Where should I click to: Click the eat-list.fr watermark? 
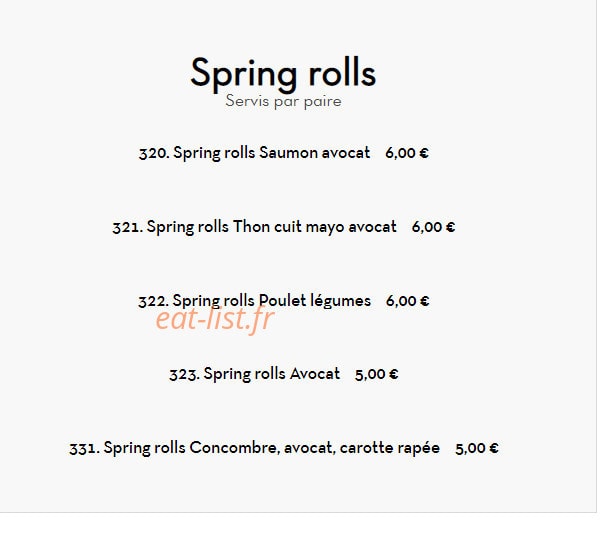(x=215, y=319)
